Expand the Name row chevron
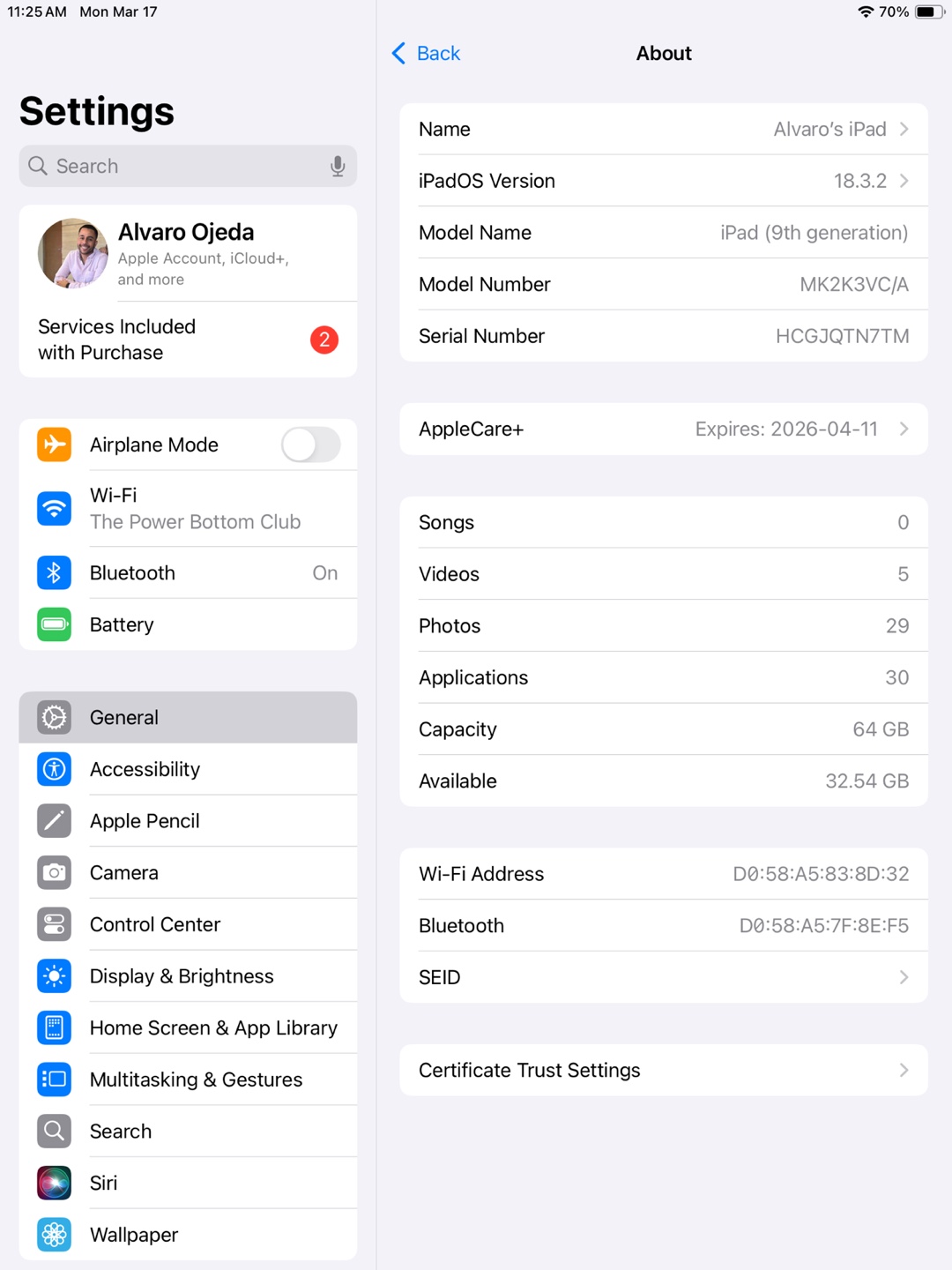952x1270 pixels. click(x=904, y=129)
